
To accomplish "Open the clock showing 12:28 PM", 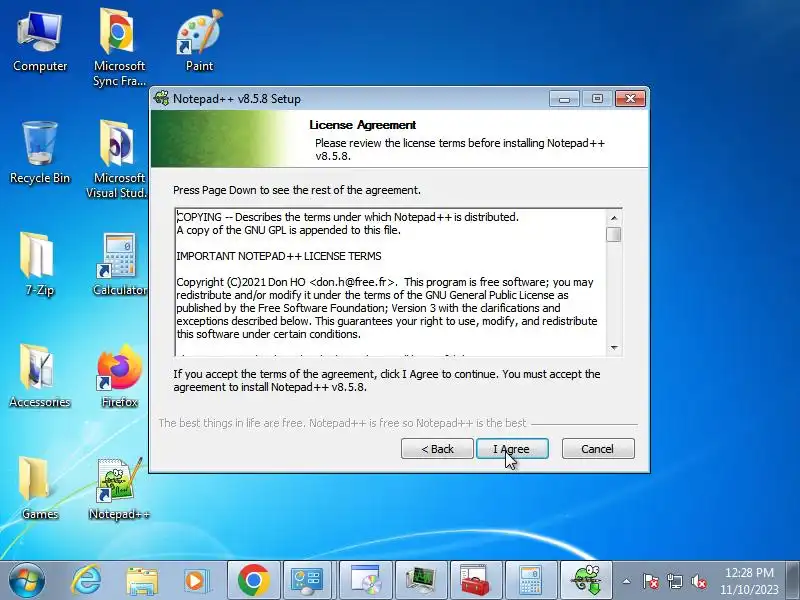I will (x=749, y=581).
